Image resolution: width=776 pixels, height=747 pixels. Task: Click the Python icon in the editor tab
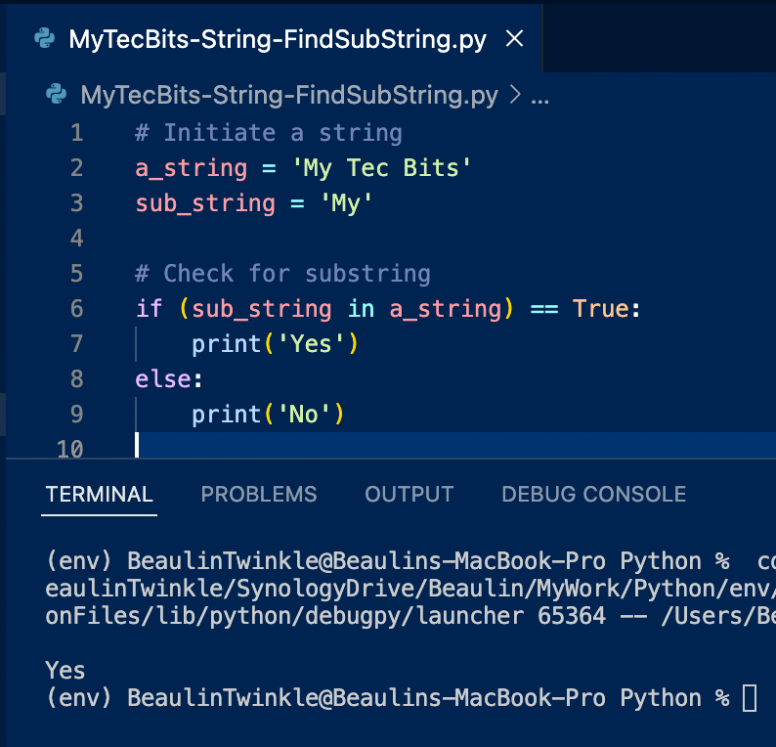pos(45,39)
